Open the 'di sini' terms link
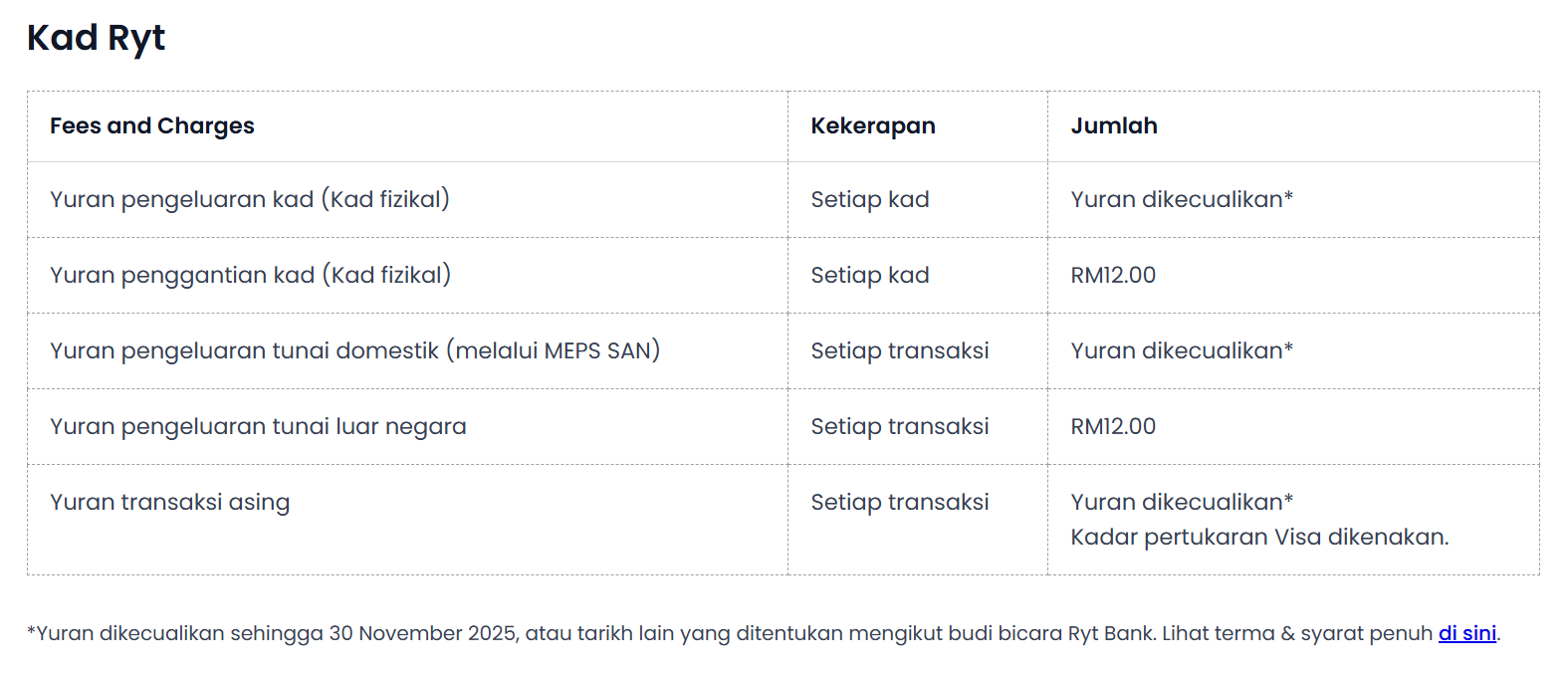The height and width of the screenshot is (674, 1568). click(x=1466, y=633)
